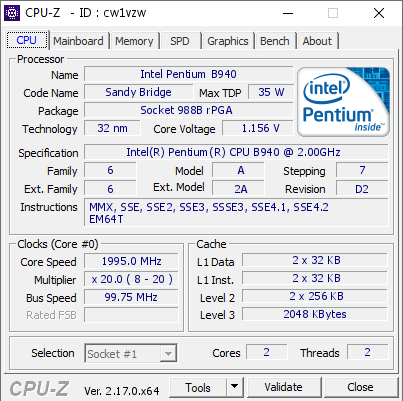403x401 pixels.
Task: Click the L1 Inst. value '2 x 32 KB'
Action: tap(315, 278)
